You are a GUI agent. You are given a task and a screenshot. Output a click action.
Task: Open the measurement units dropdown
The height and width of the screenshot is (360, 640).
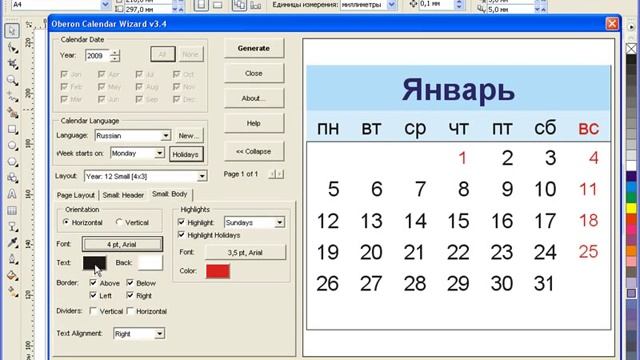(391, 4)
